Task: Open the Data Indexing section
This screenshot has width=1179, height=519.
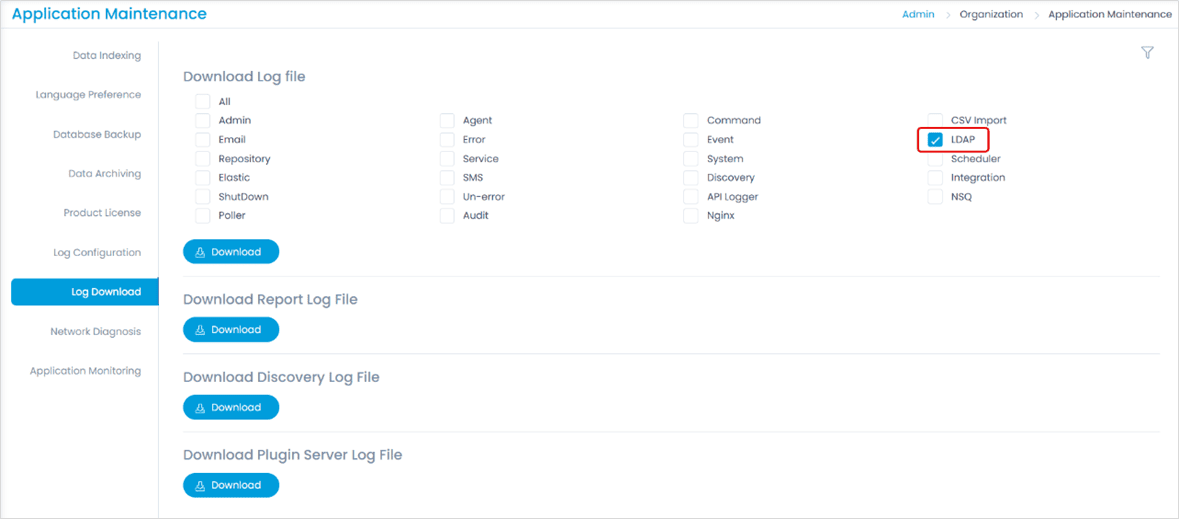Action: click(x=107, y=56)
